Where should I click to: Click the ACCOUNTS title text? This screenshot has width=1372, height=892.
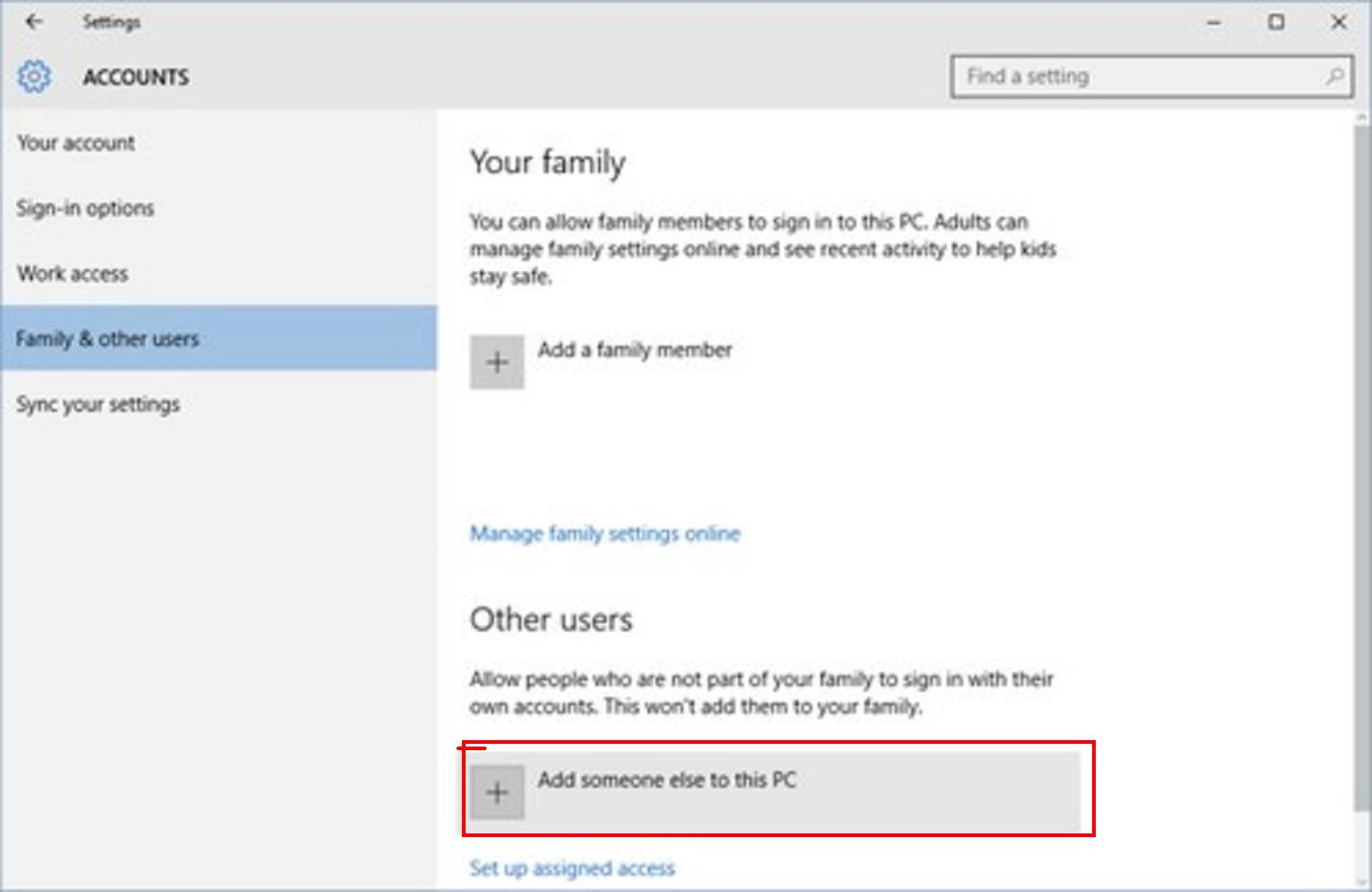pos(136,77)
